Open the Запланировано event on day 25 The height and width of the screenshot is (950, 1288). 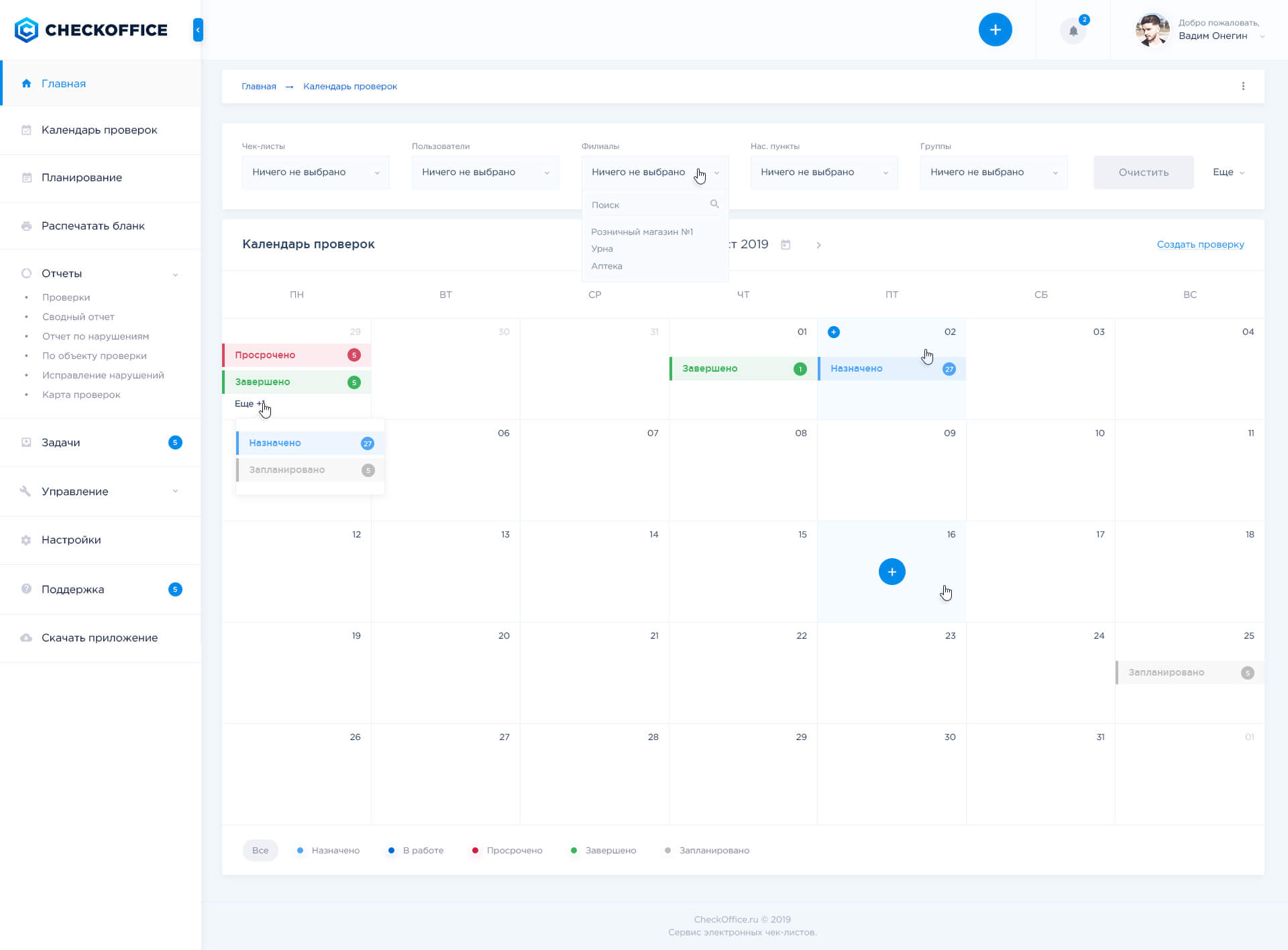(1189, 672)
